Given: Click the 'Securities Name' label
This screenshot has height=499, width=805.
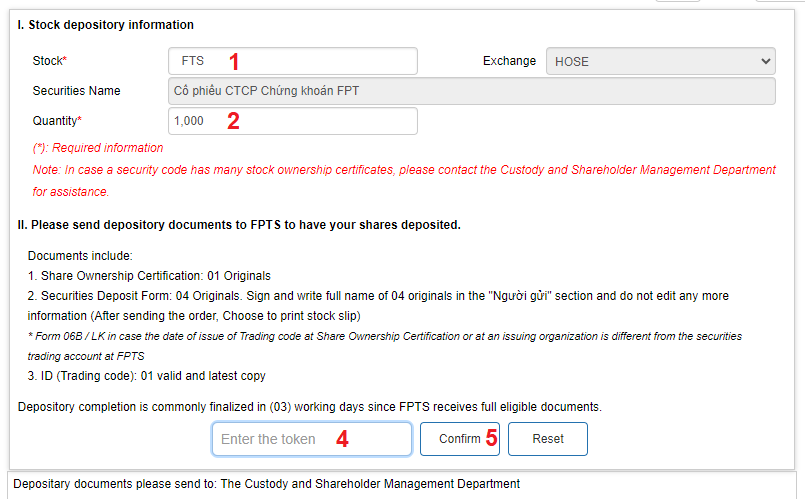Looking at the screenshot, I should coord(77,91).
